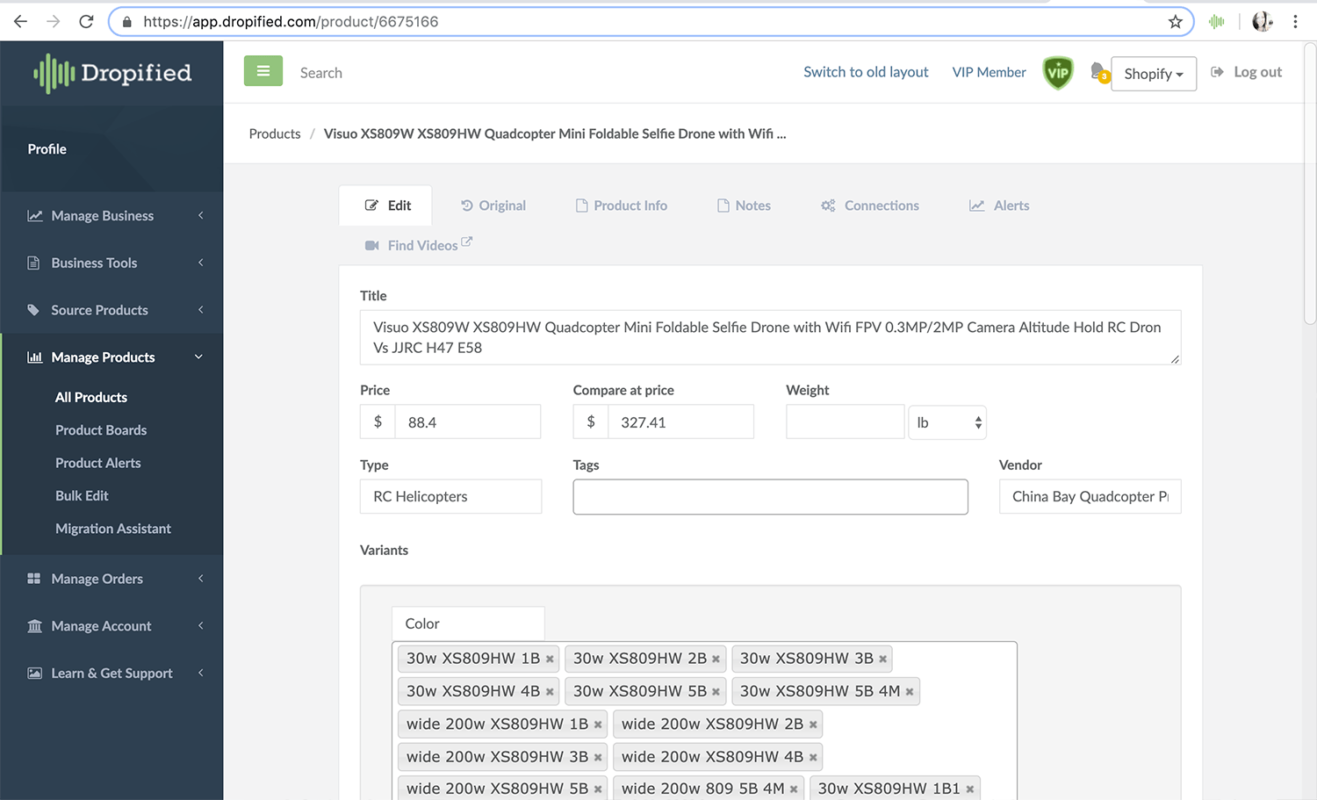
Task: Open the Product Info tab
Action: (621, 205)
